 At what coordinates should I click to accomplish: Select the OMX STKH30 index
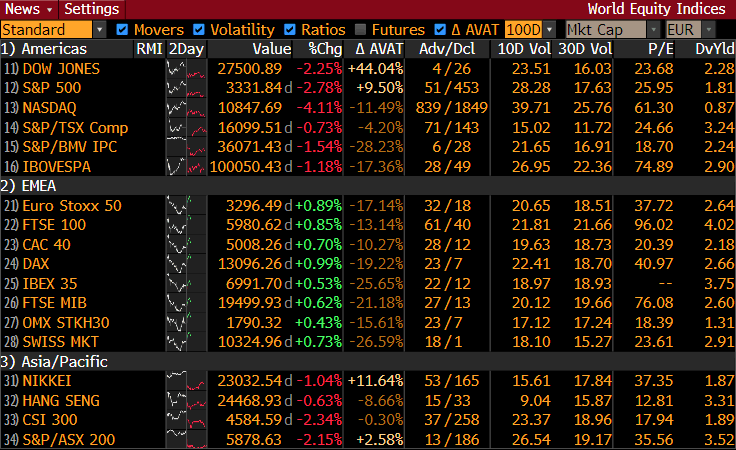pos(66,322)
